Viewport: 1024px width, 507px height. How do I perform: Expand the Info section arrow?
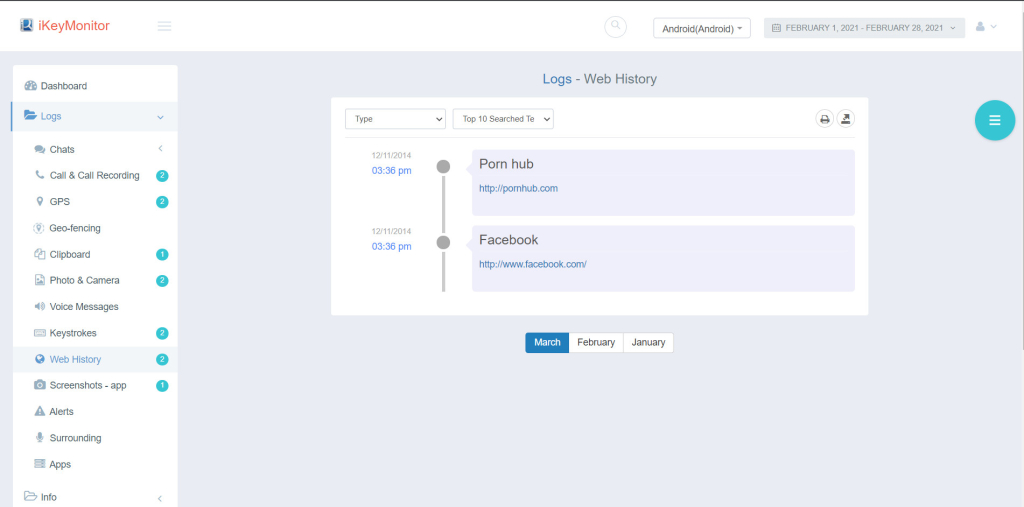coord(161,498)
